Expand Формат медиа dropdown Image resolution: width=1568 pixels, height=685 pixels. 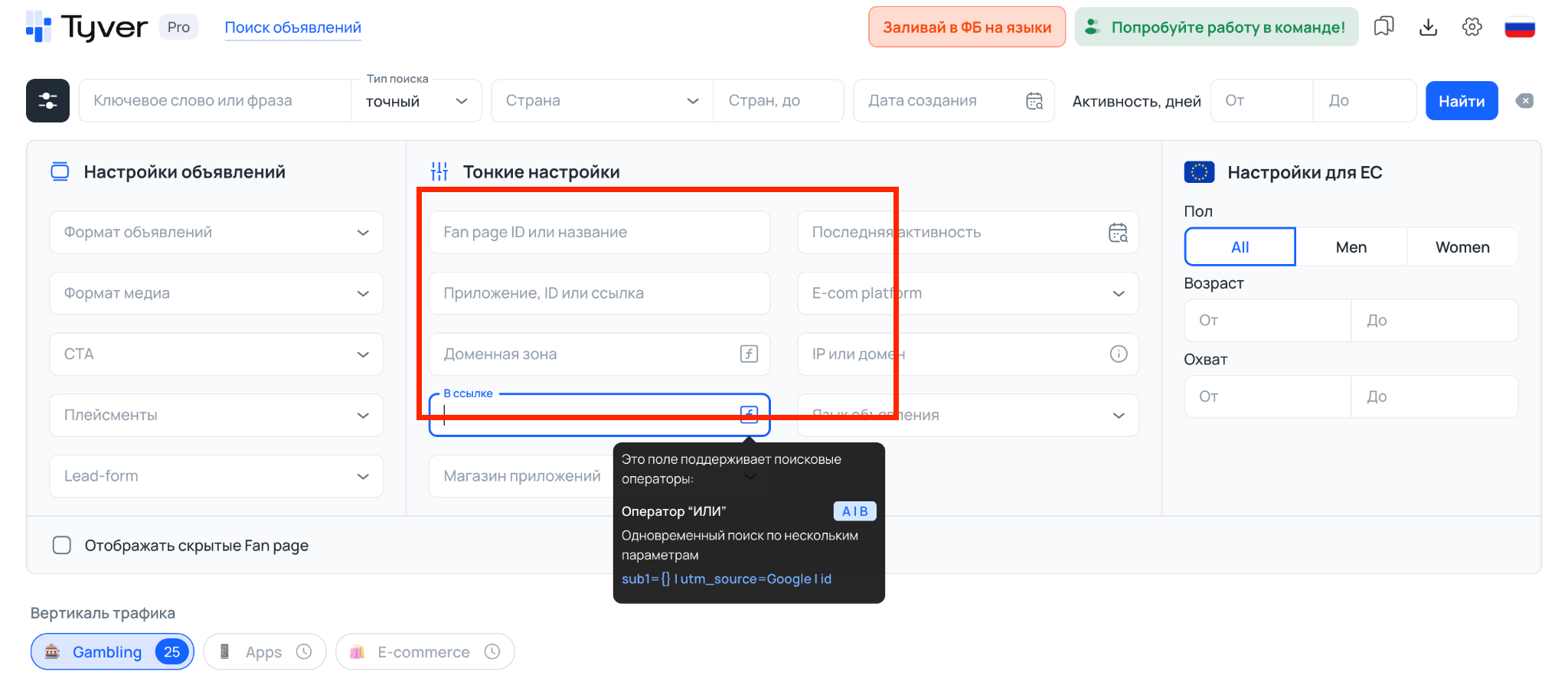(x=216, y=293)
